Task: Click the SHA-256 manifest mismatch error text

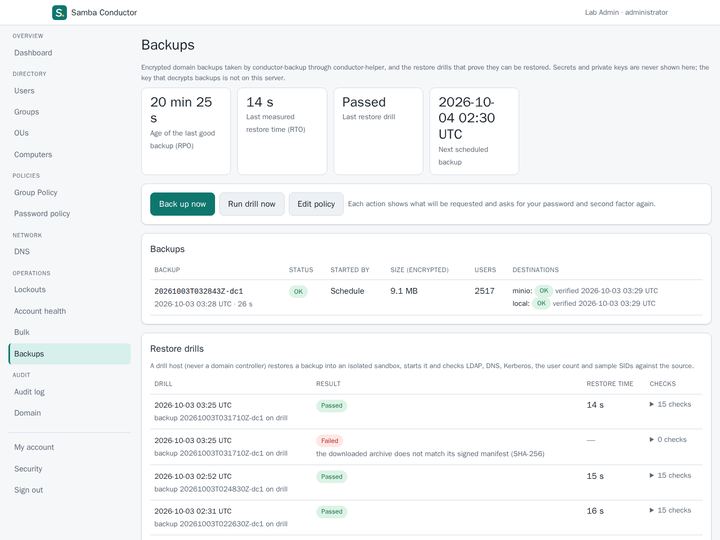Action: click(x=430, y=454)
